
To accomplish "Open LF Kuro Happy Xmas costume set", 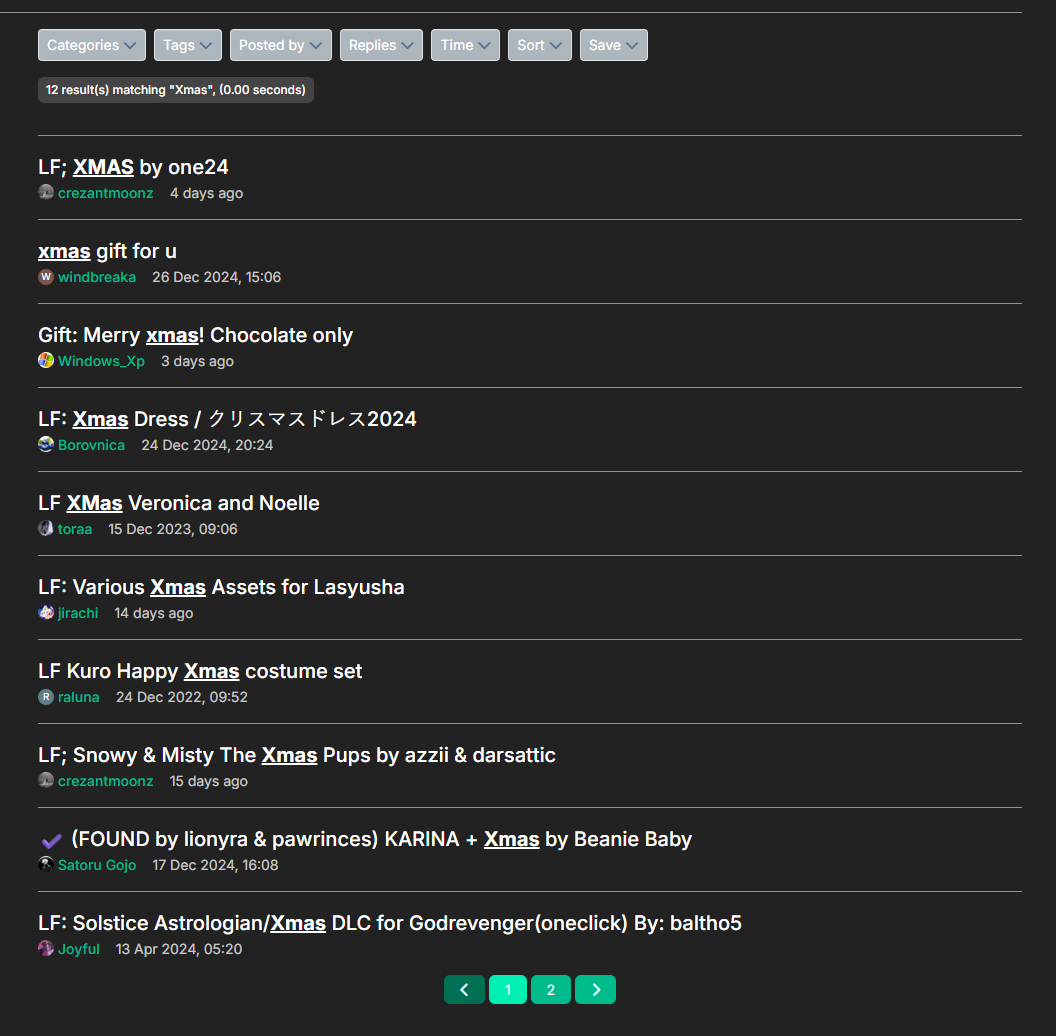I will 200,671.
